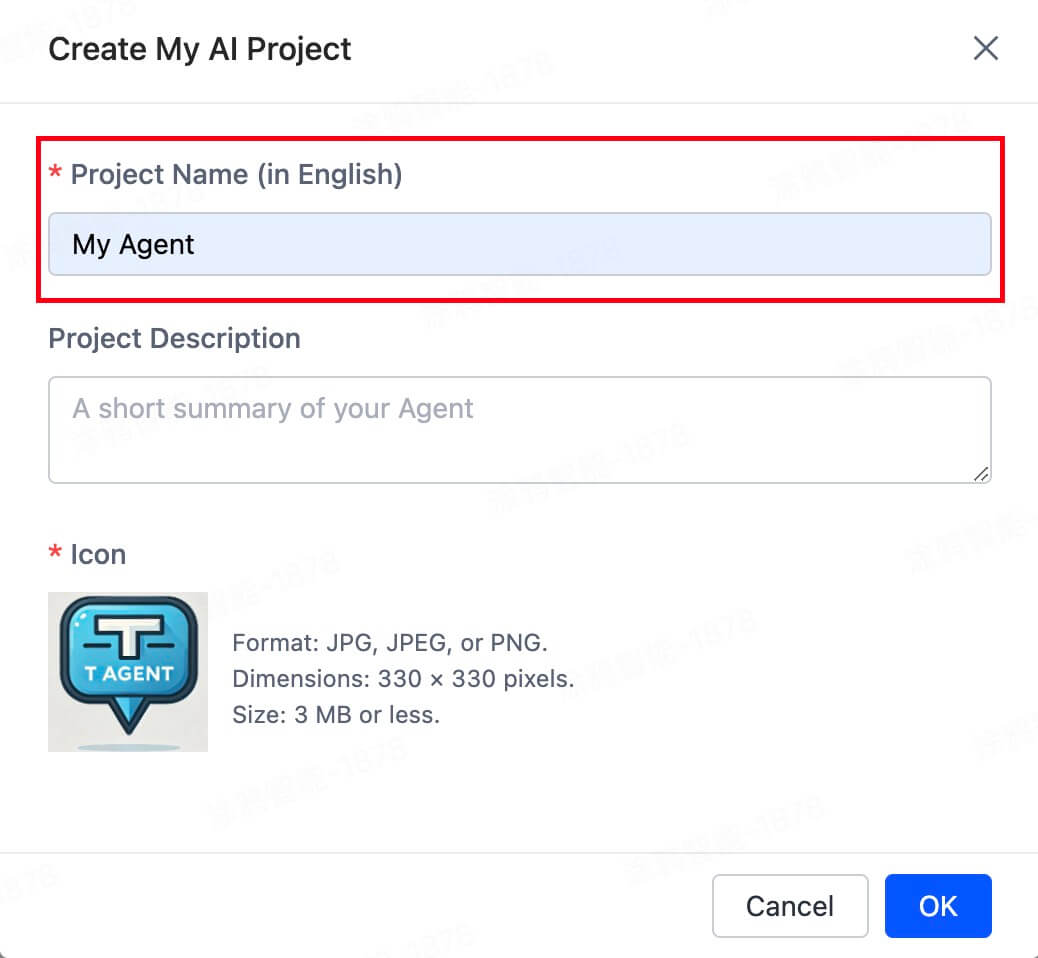Image resolution: width=1038 pixels, height=958 pixels.
Task: Click the 'Size: 3 MB or less.' text
Action: click(336, 715)
